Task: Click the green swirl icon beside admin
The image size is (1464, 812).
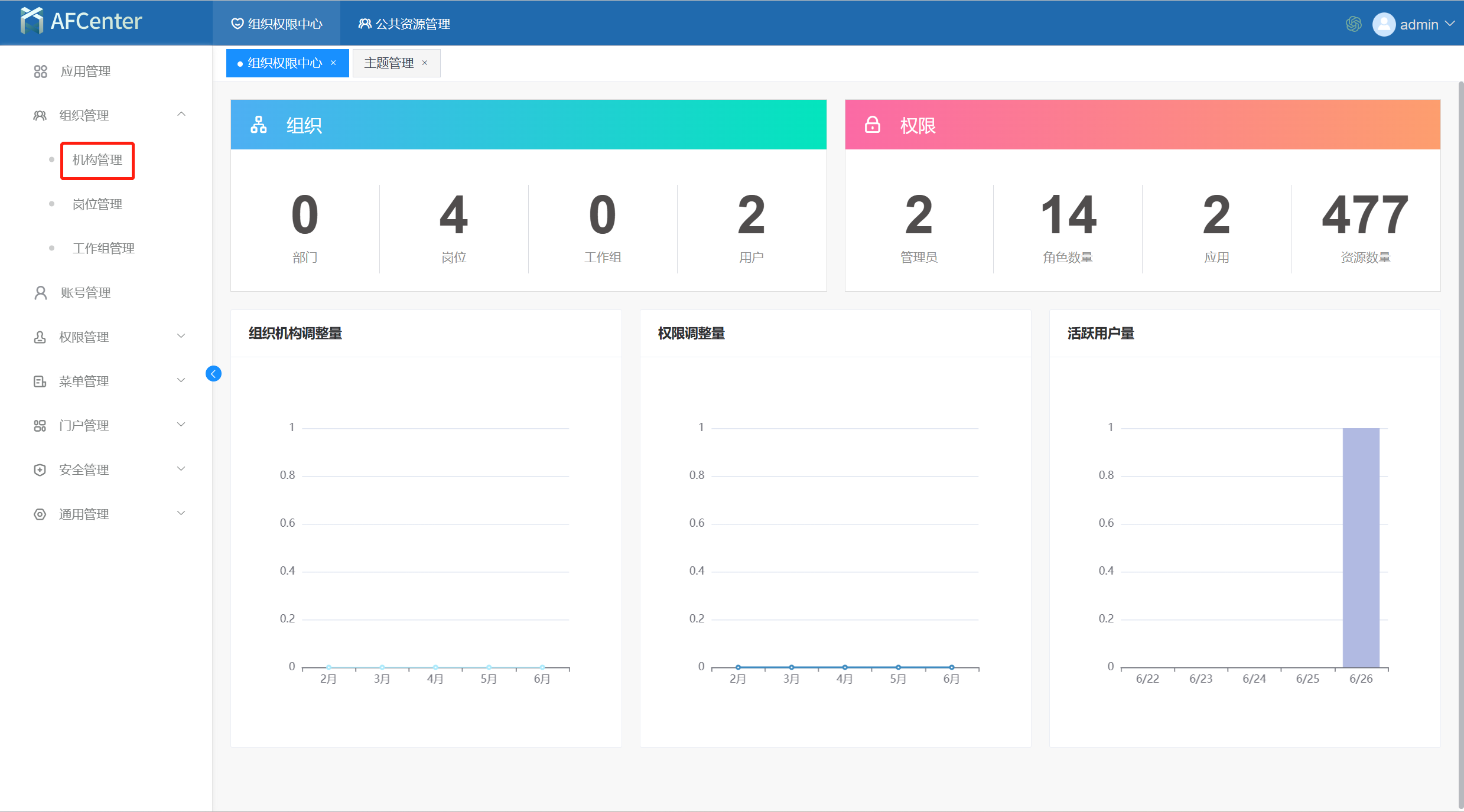Action: click(x=1354, y=24)
